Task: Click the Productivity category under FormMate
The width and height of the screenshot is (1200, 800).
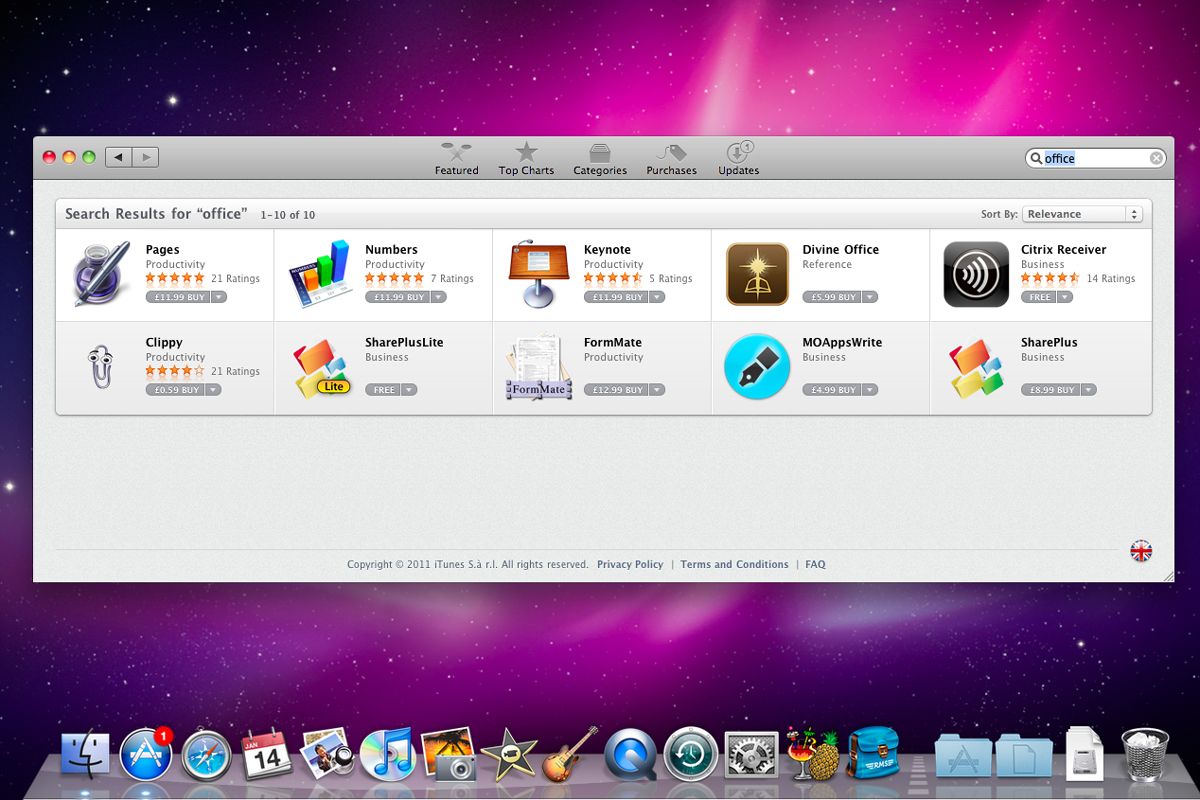Action: click(614, 357)
